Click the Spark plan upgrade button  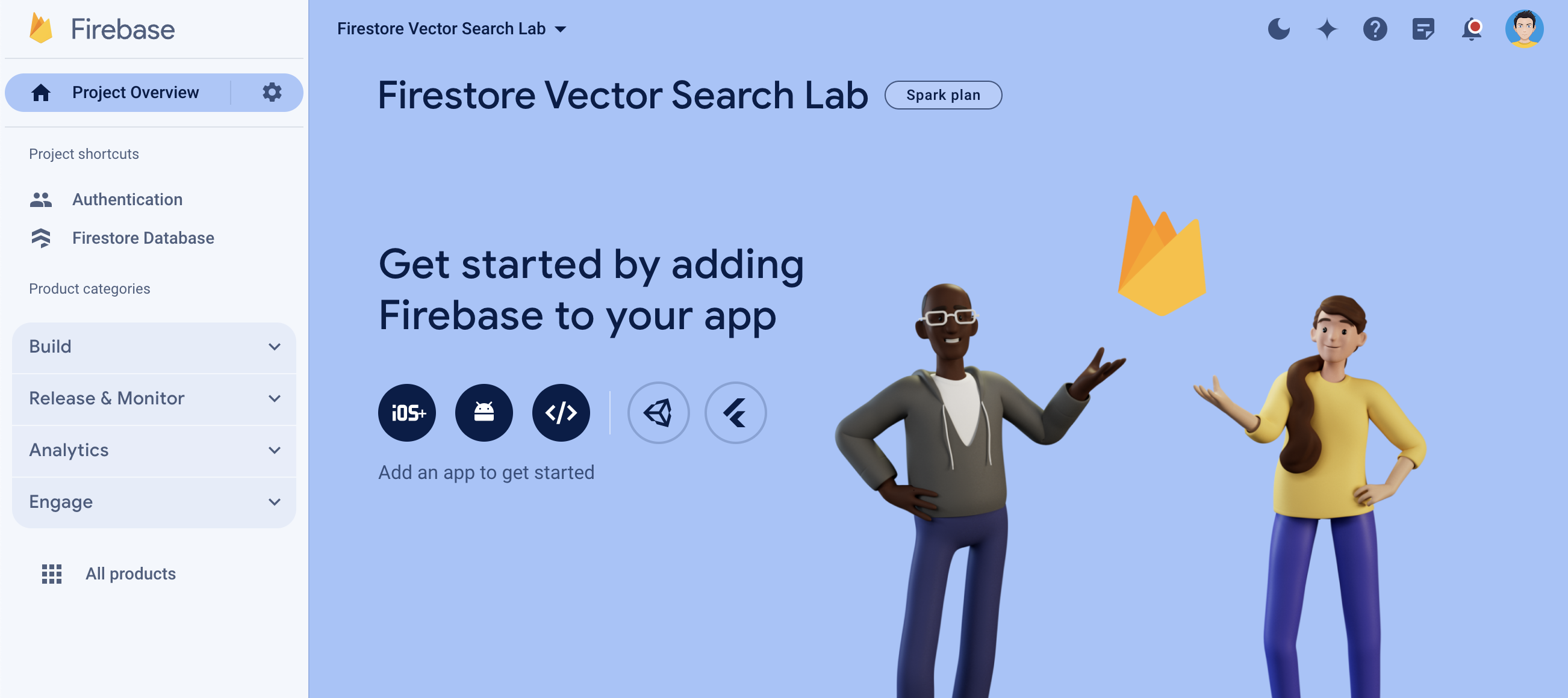943,94
